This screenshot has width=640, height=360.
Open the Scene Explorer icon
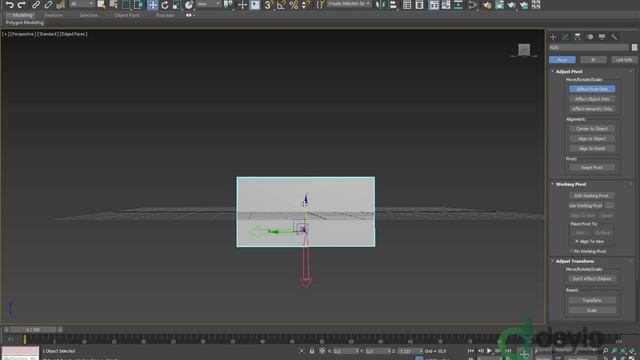[407, 4]
